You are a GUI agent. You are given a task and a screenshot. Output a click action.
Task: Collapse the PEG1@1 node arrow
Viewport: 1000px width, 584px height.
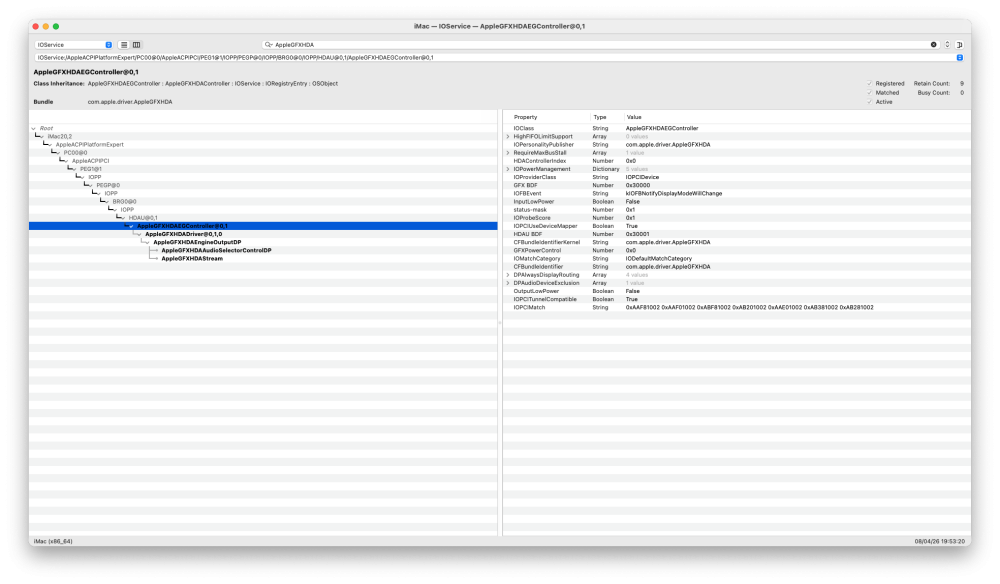click(75, 169)
